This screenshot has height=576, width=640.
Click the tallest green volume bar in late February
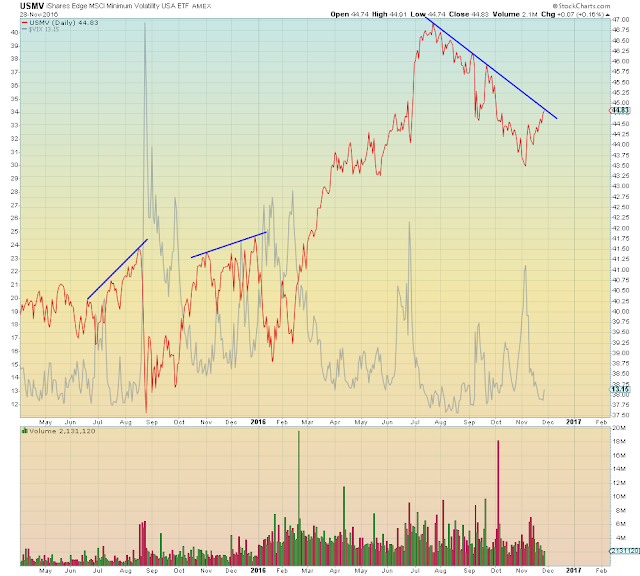(x=299, y=498)
